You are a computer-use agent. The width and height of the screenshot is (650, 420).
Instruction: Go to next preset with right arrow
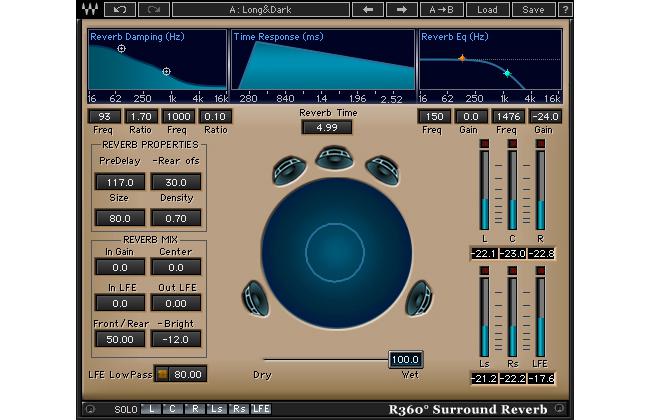tap(401, 10)
